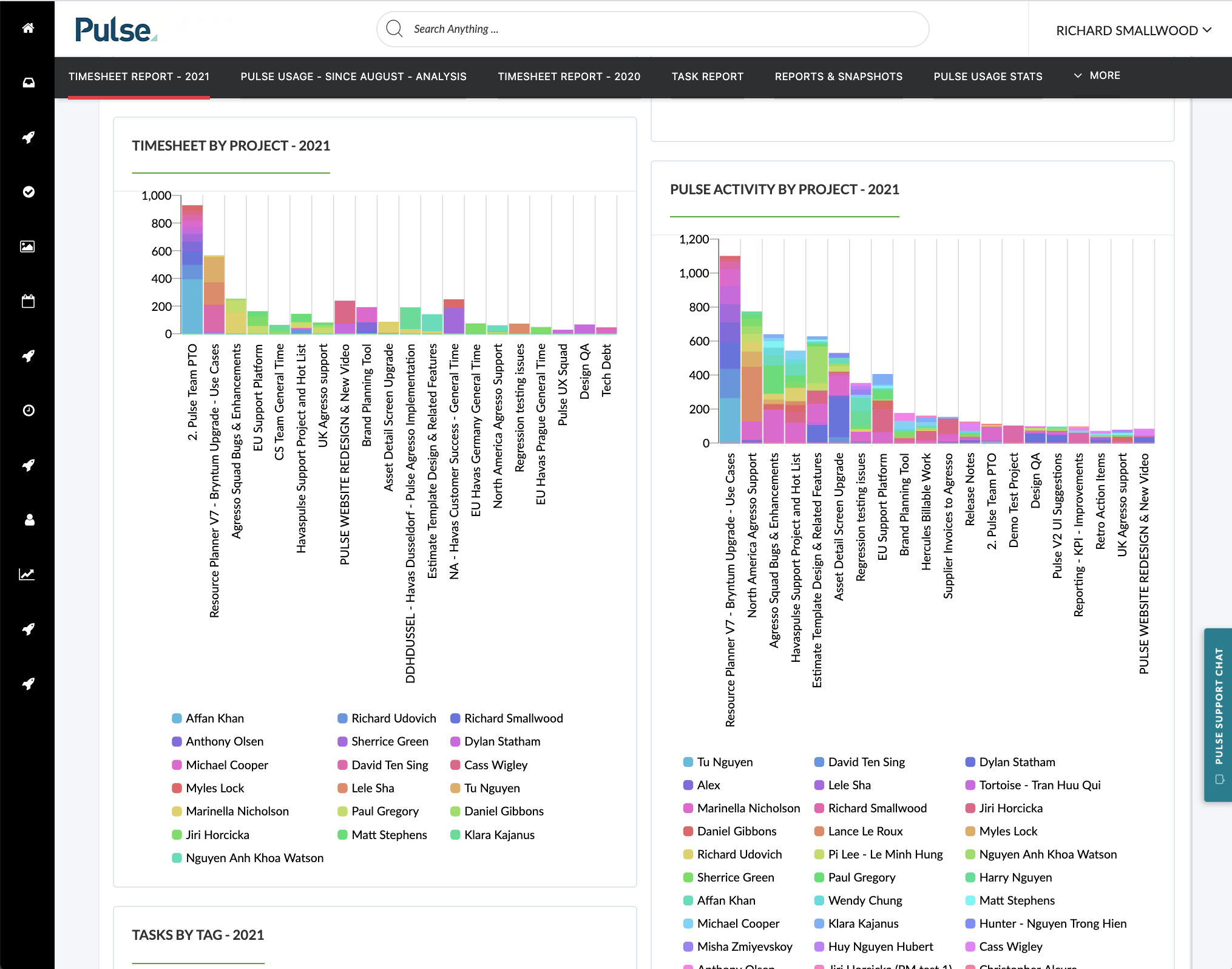
Task: Open the Richard Smallwood user dropdown
Action: pos(1134,30)
